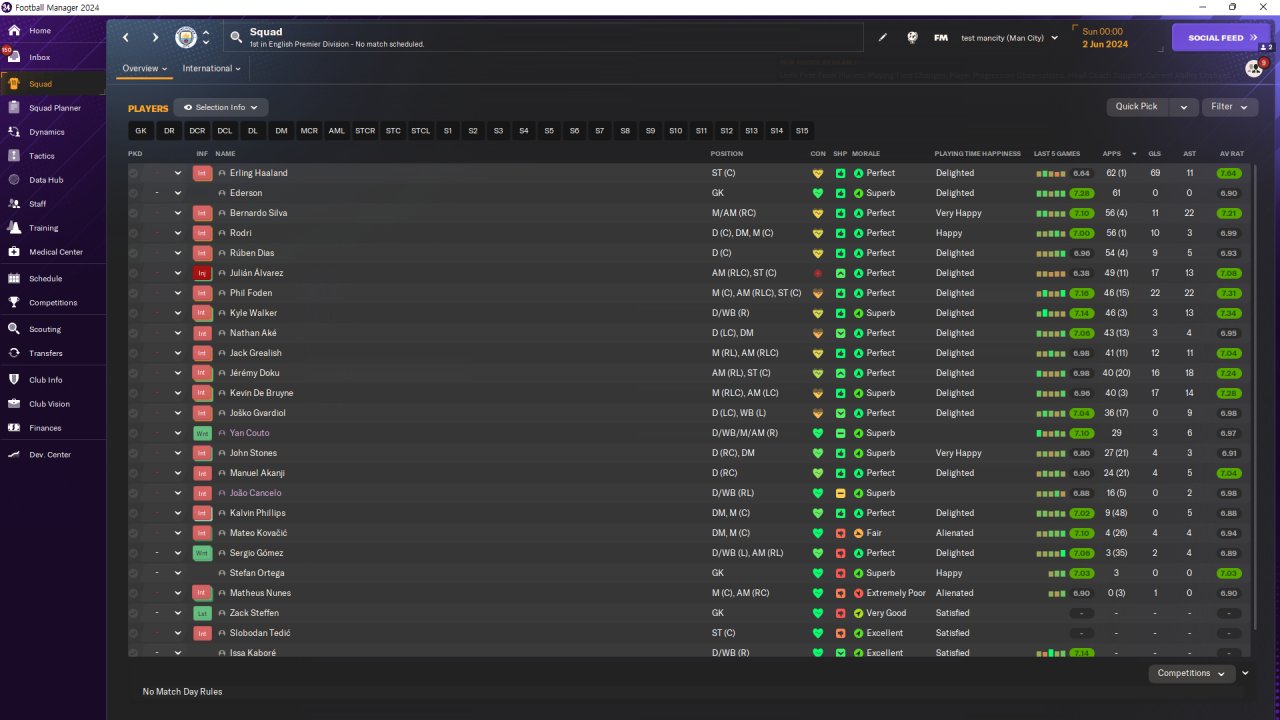The width and height of the screenshot is (1280, 720).
Task: Open Finances sidebar icon
Action: [x=14, y=428]
